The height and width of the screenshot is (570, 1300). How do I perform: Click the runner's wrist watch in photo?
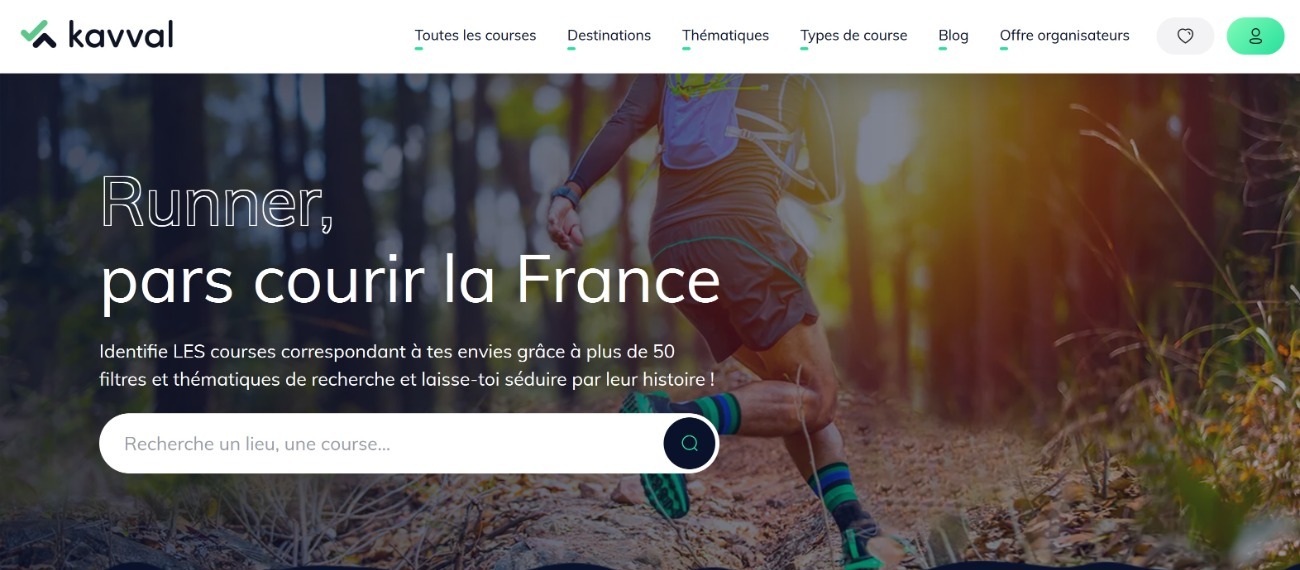click(567, 193)
